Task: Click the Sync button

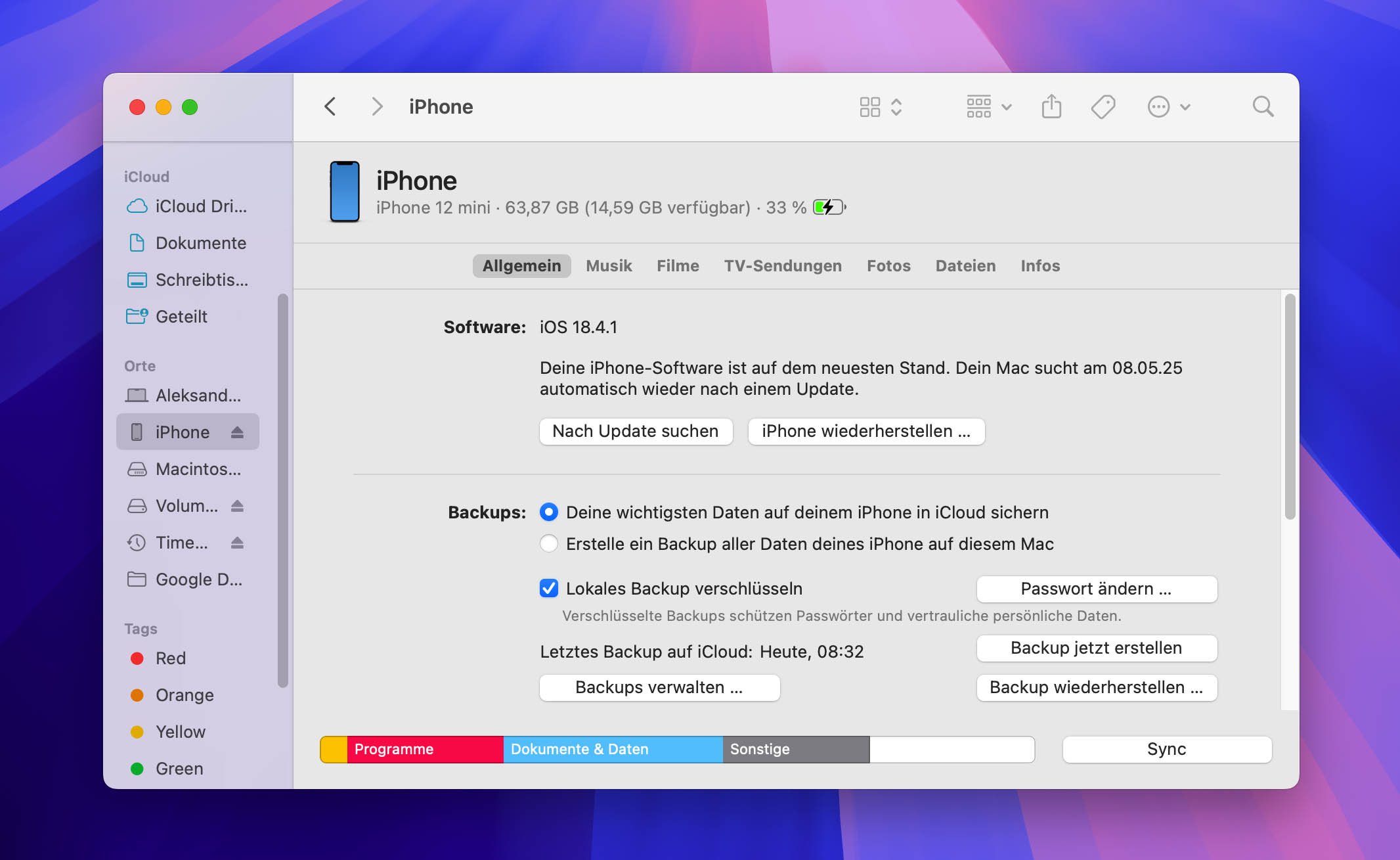Action: 1167,749
